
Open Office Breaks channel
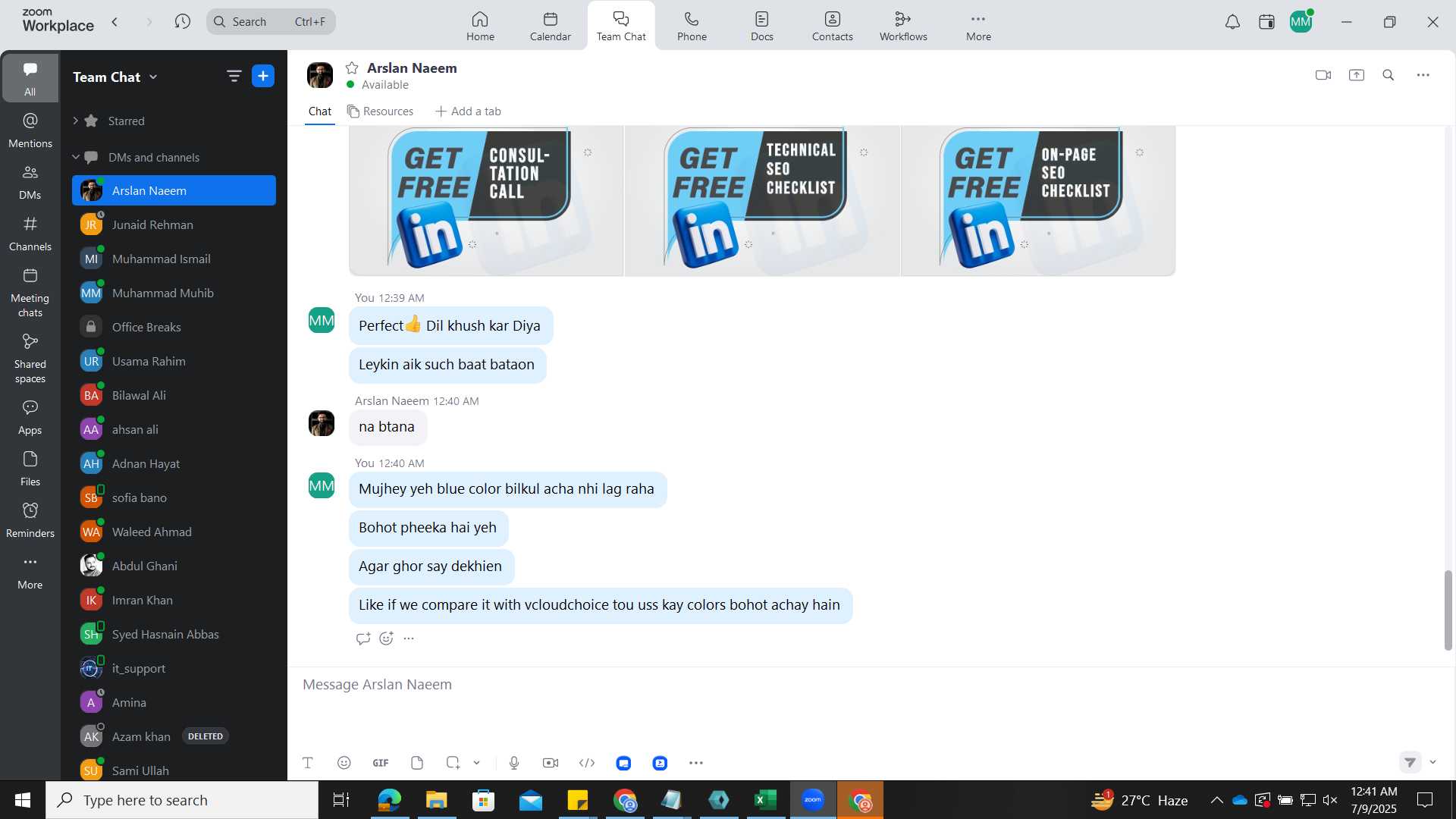pos(174,327)
